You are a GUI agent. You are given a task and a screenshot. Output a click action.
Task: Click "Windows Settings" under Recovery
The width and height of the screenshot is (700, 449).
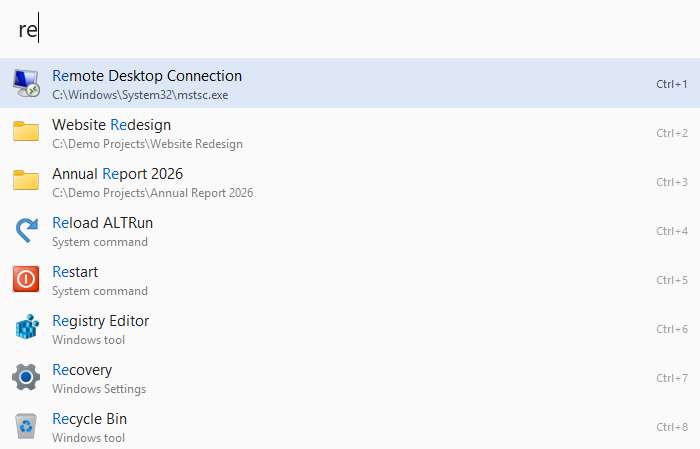pos(99,389)
